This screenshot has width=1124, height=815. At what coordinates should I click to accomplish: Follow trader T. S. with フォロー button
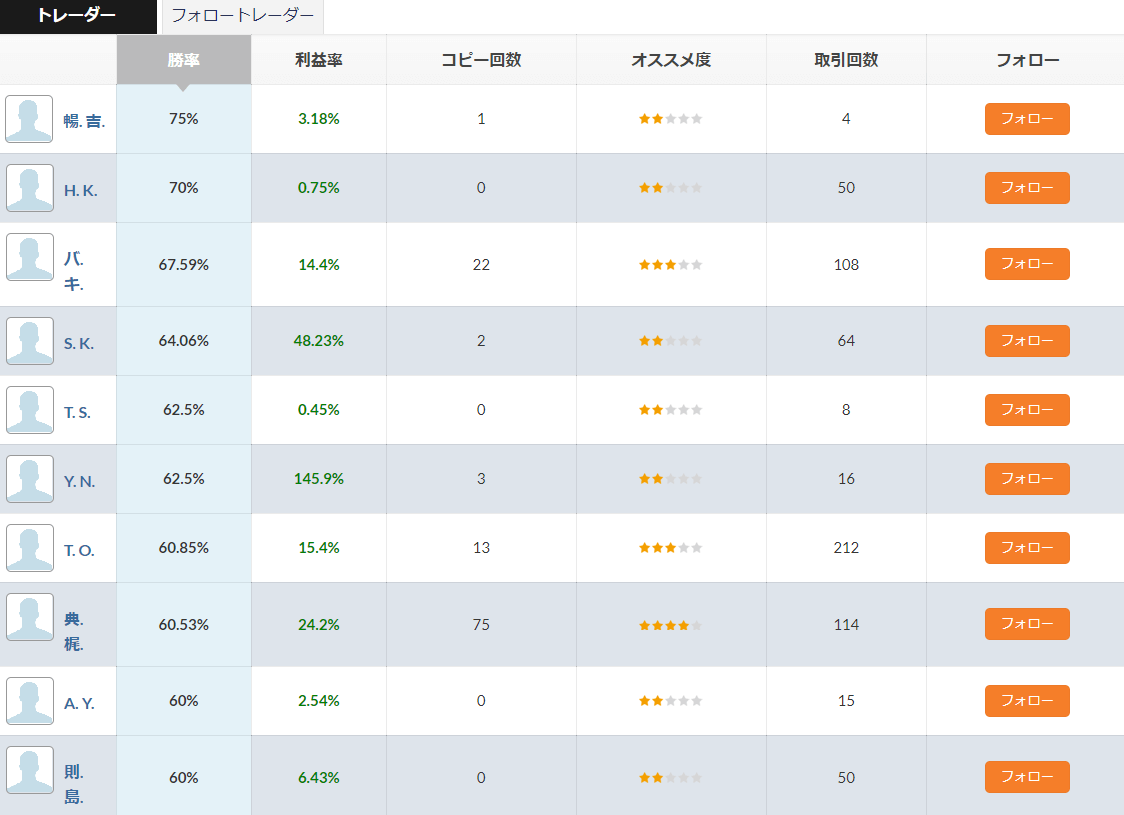point(1027,410)
